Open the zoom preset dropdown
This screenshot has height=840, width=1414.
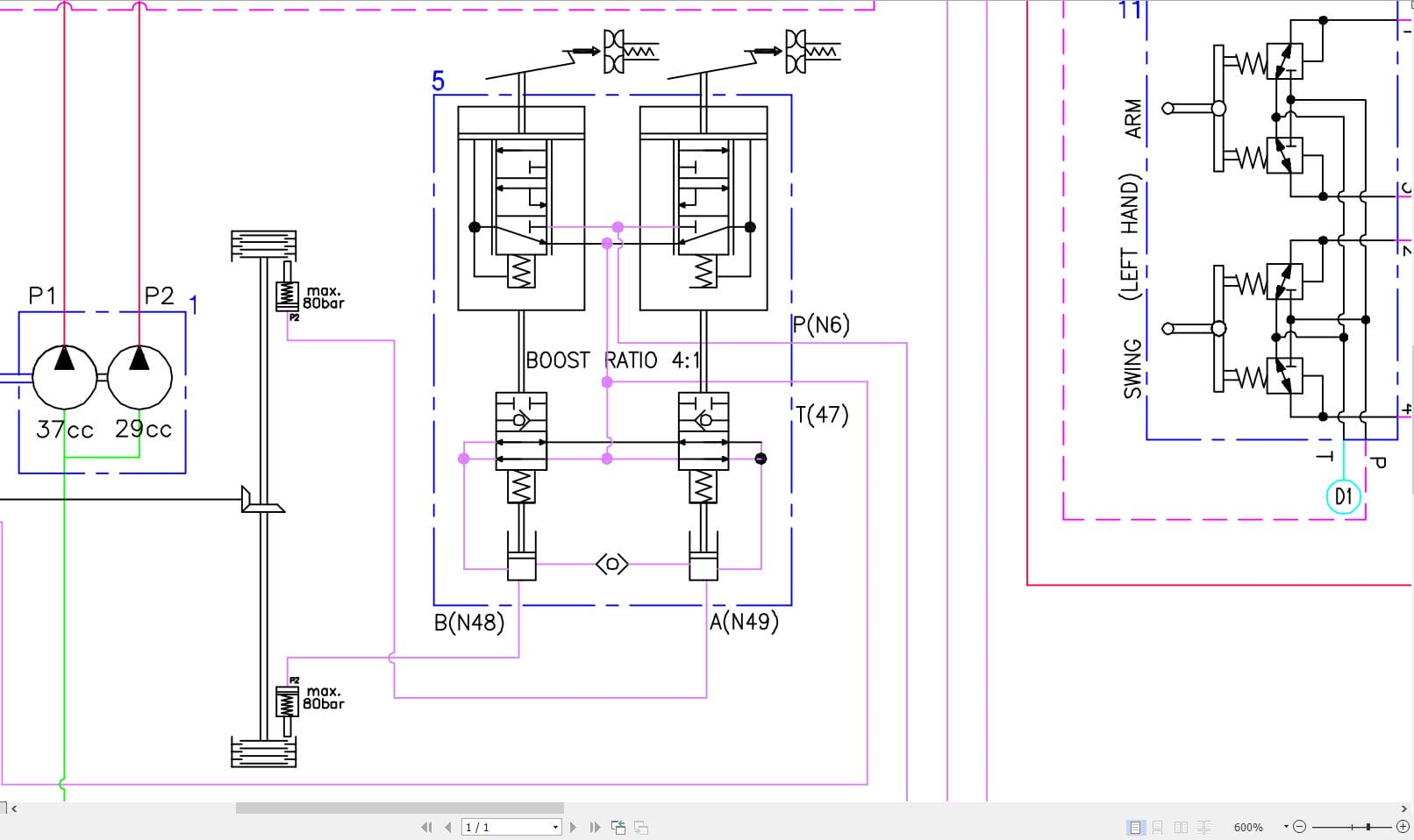point(1286,826)
